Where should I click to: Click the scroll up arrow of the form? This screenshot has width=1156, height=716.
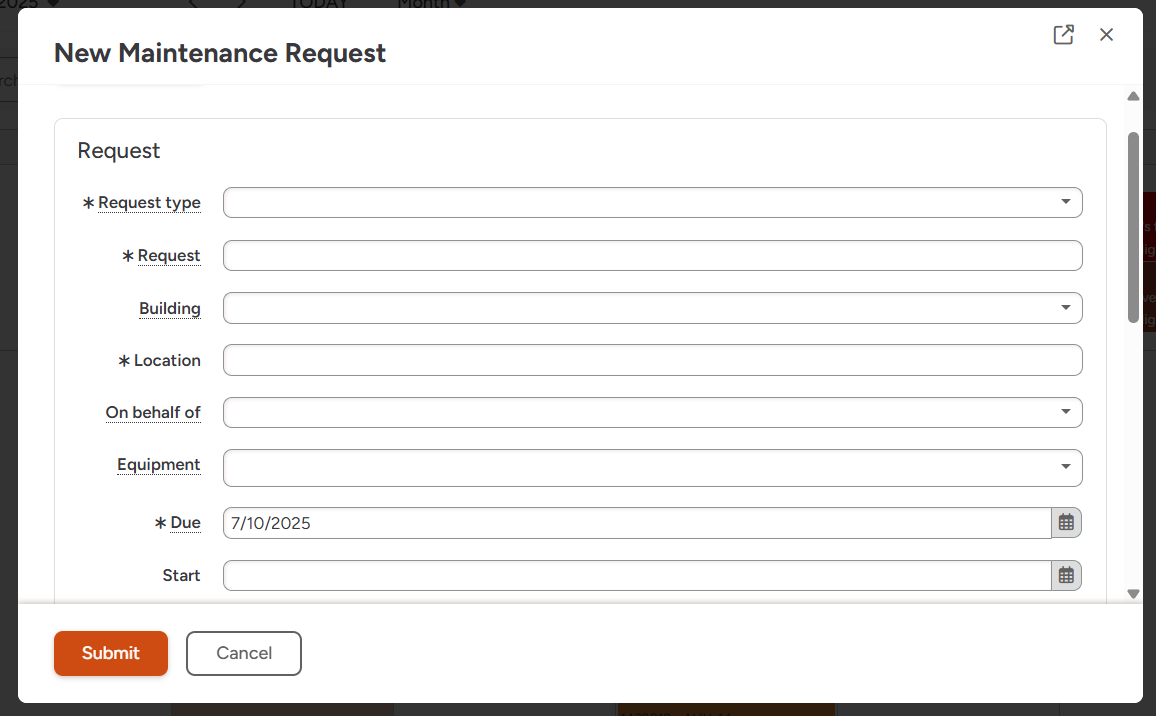tap(1133, 96)
